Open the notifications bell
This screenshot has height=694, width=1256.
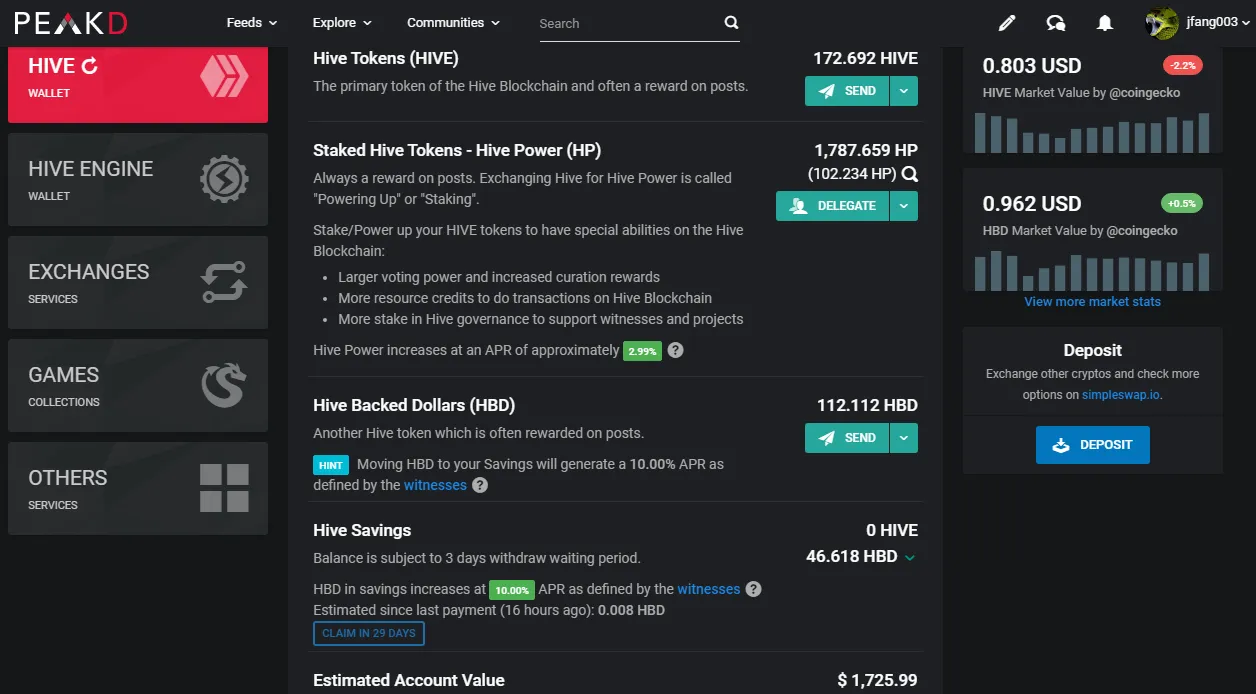point(1105,23)
